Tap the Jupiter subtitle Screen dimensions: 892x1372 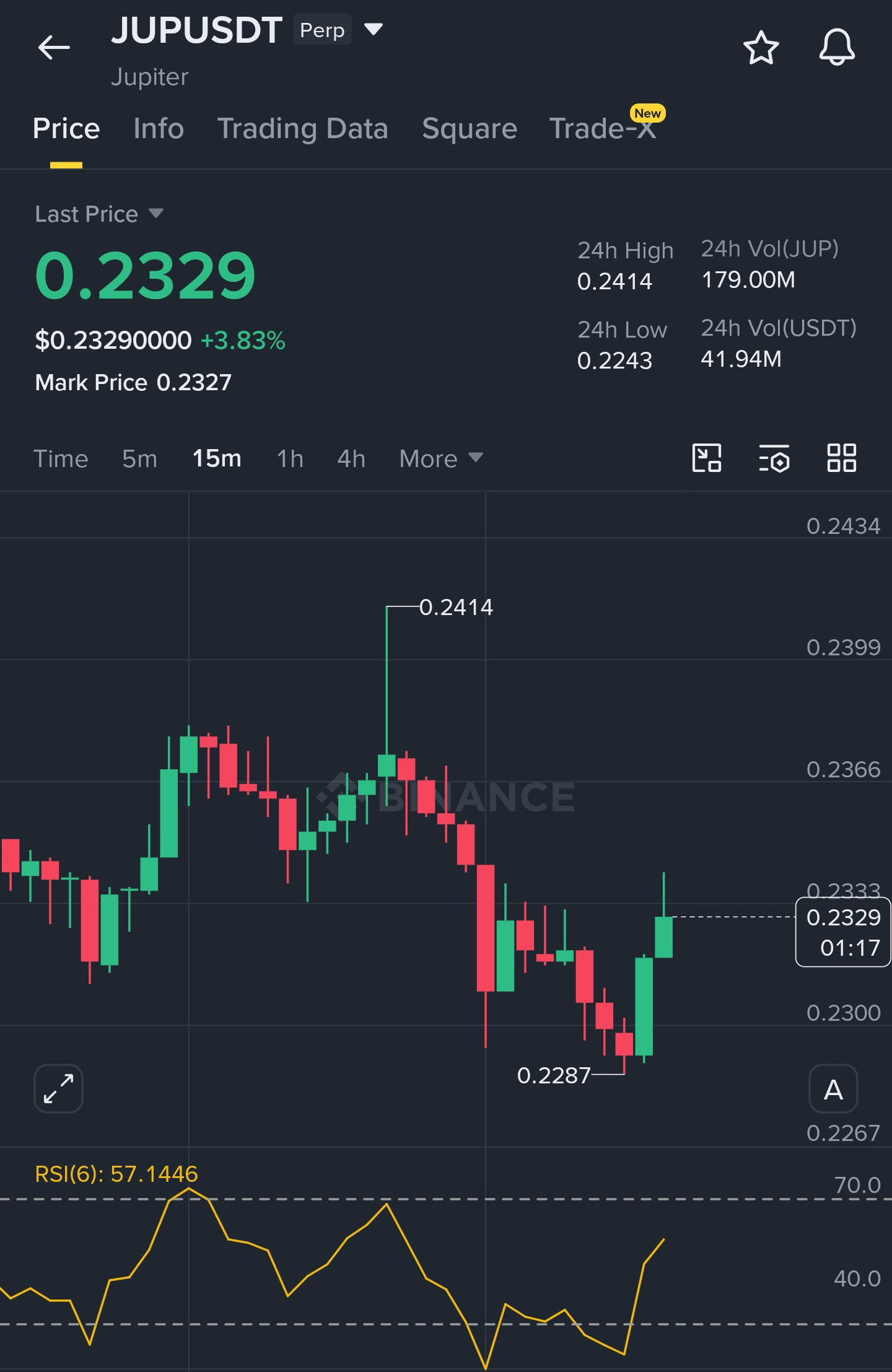coord(149,77)
